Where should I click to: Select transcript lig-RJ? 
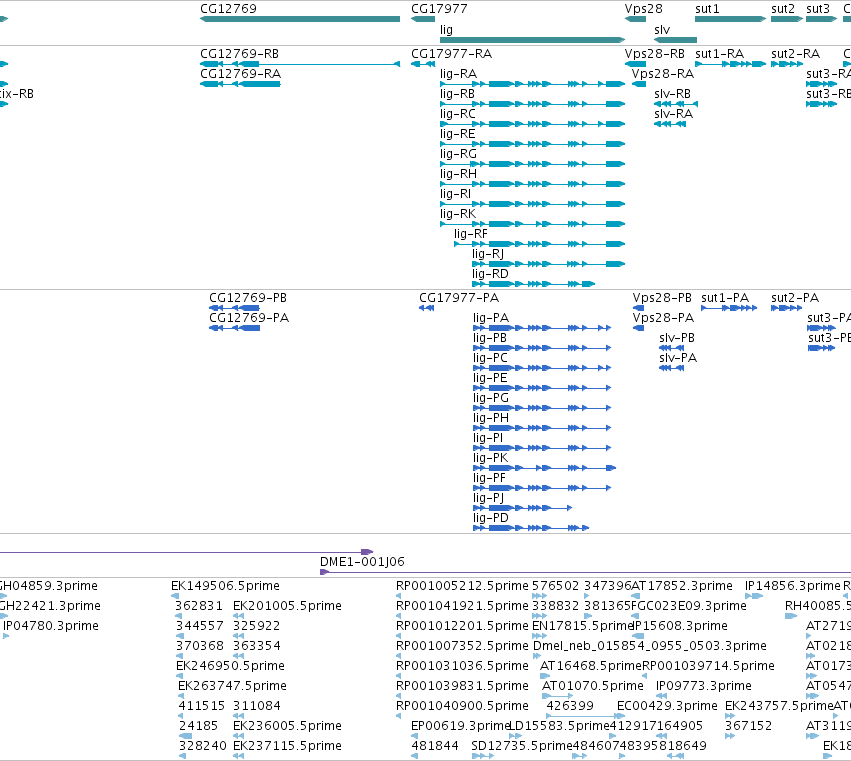[x=549, y=264]
